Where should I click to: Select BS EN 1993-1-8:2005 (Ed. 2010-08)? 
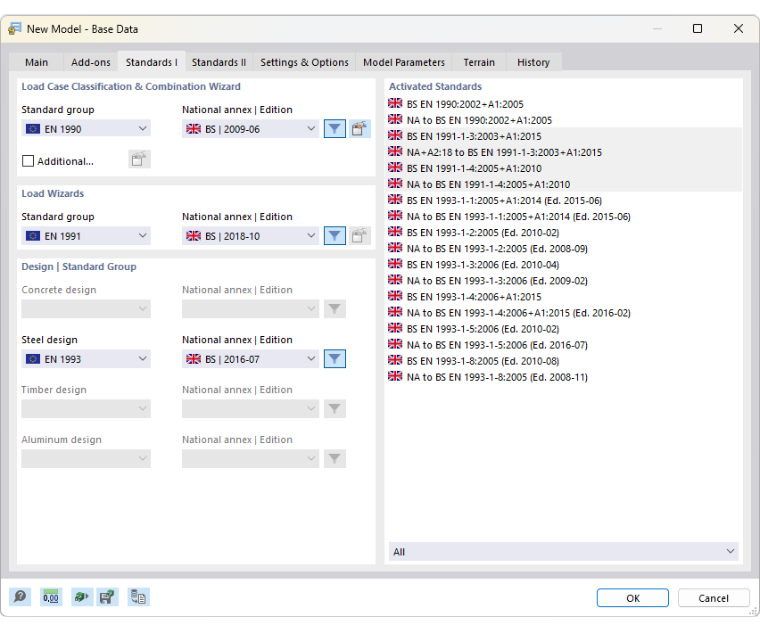point(564,361)
